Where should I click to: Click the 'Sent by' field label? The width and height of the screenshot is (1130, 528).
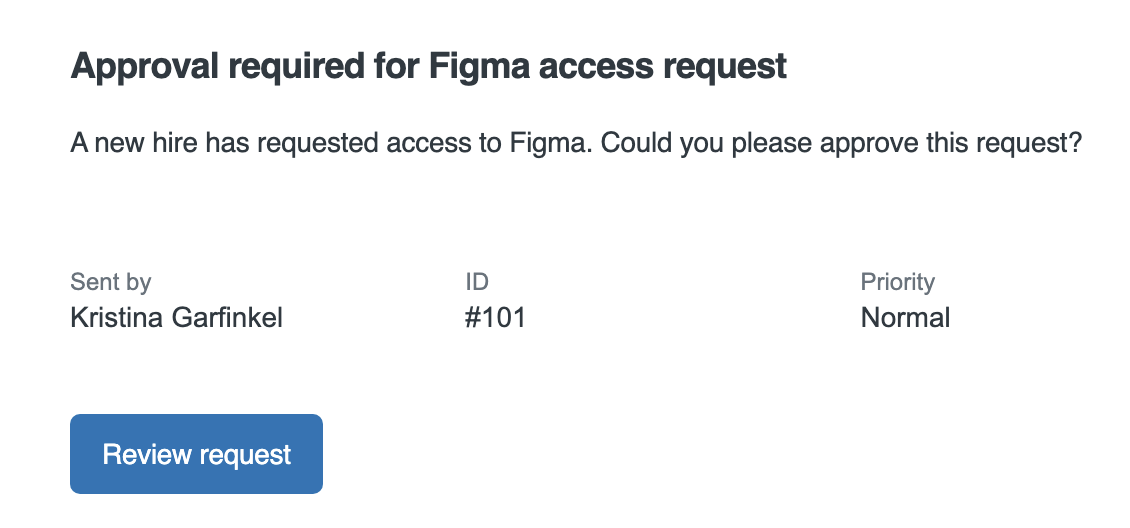tap(110, 282)
